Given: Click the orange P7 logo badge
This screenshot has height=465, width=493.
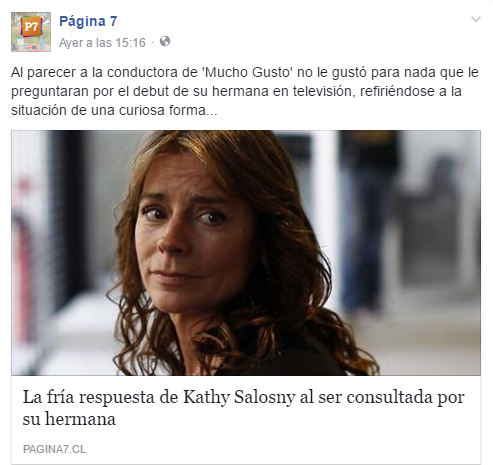Looking at the screenshot, I should [31, 27].
